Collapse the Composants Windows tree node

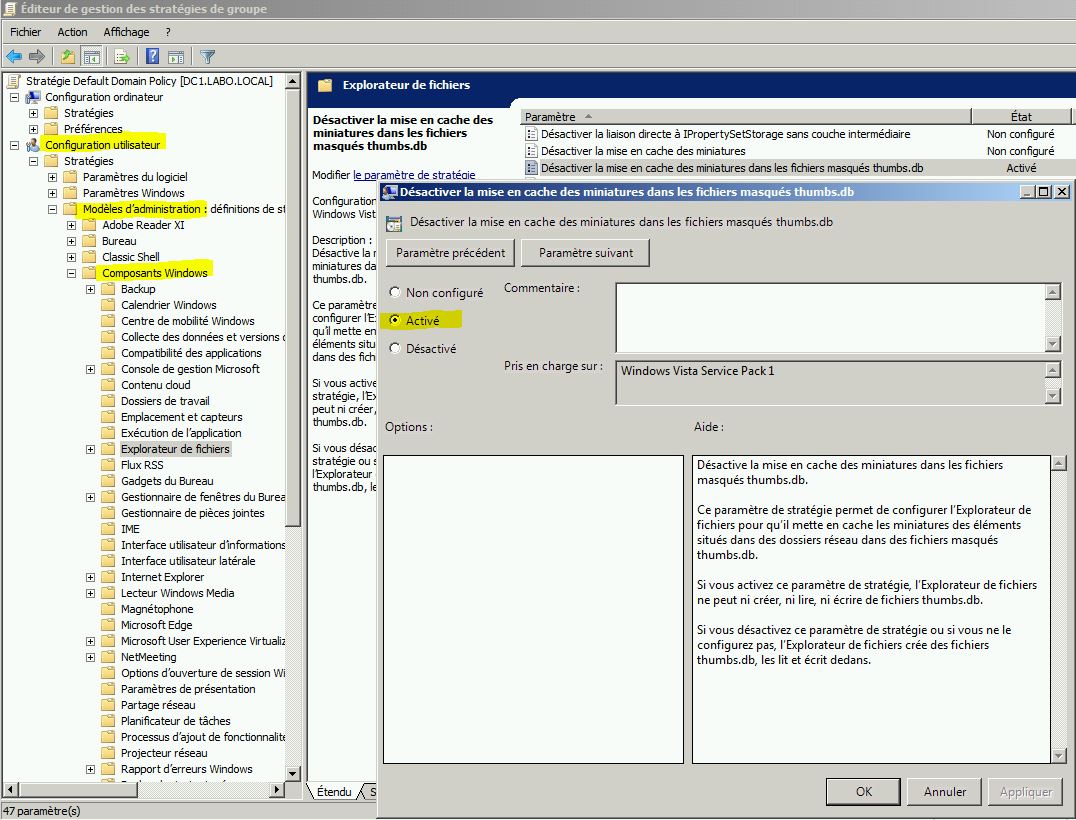[71, 272]
